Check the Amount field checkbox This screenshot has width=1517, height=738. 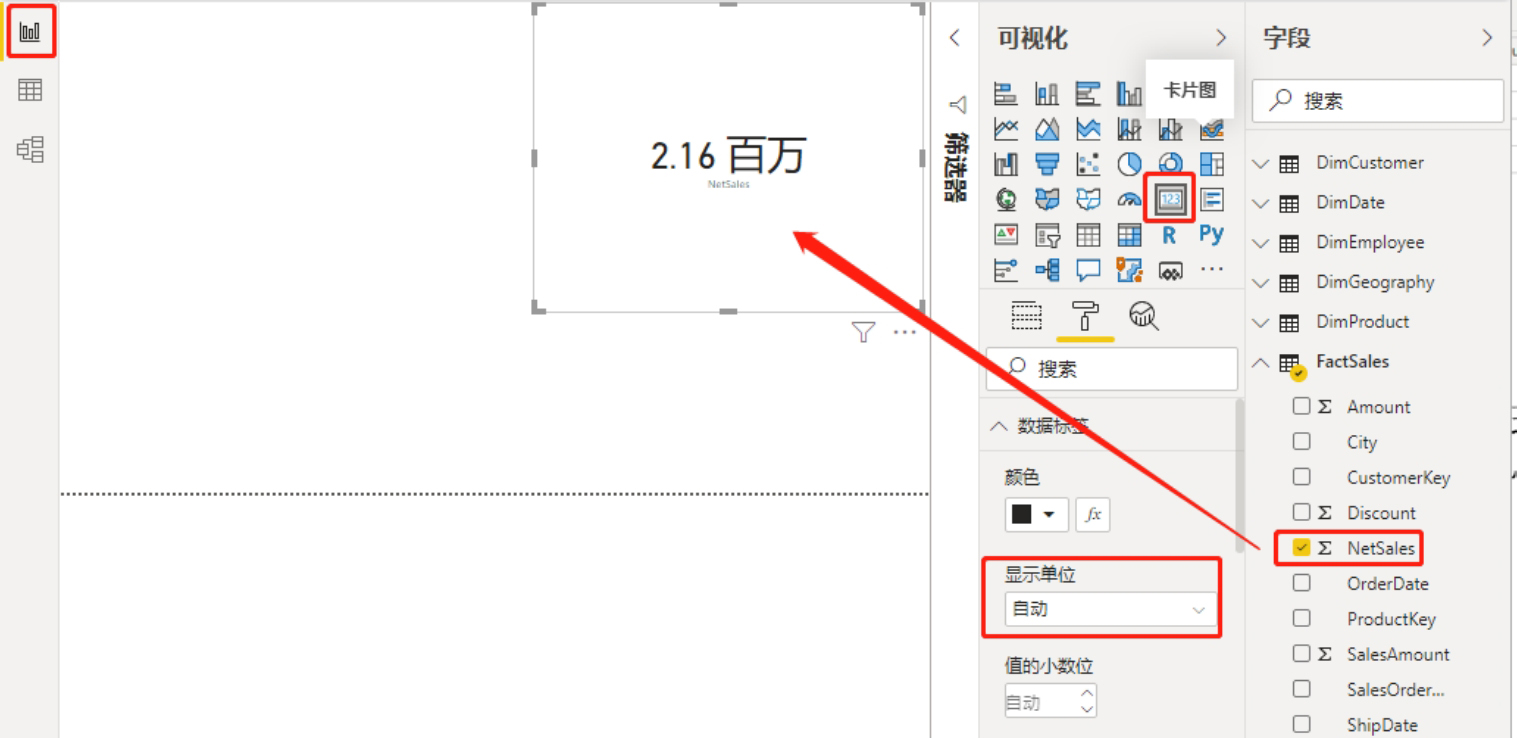(x=1301, y=406)
